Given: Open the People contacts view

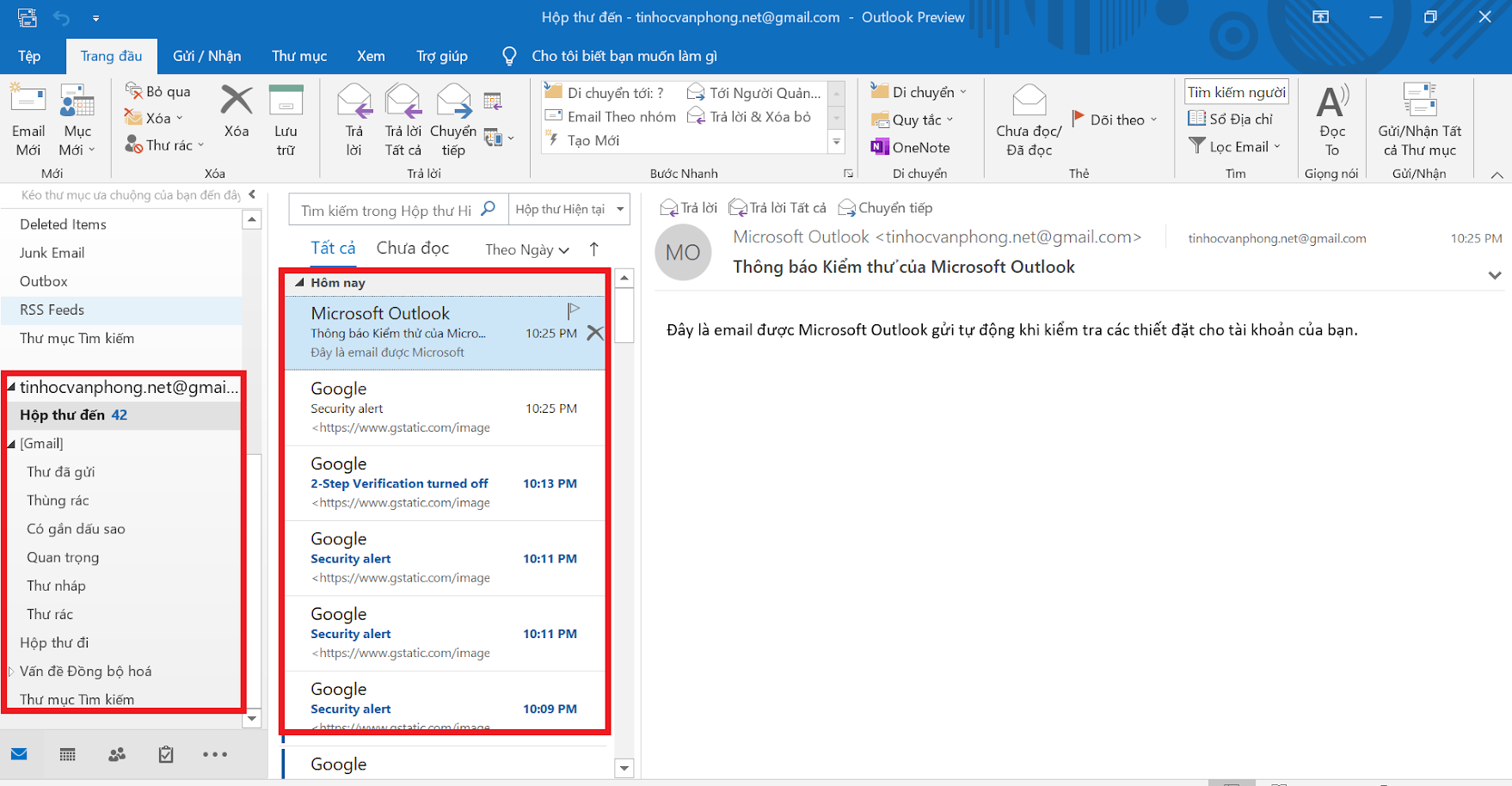Looking at the screenshot, I should point(117,754).
